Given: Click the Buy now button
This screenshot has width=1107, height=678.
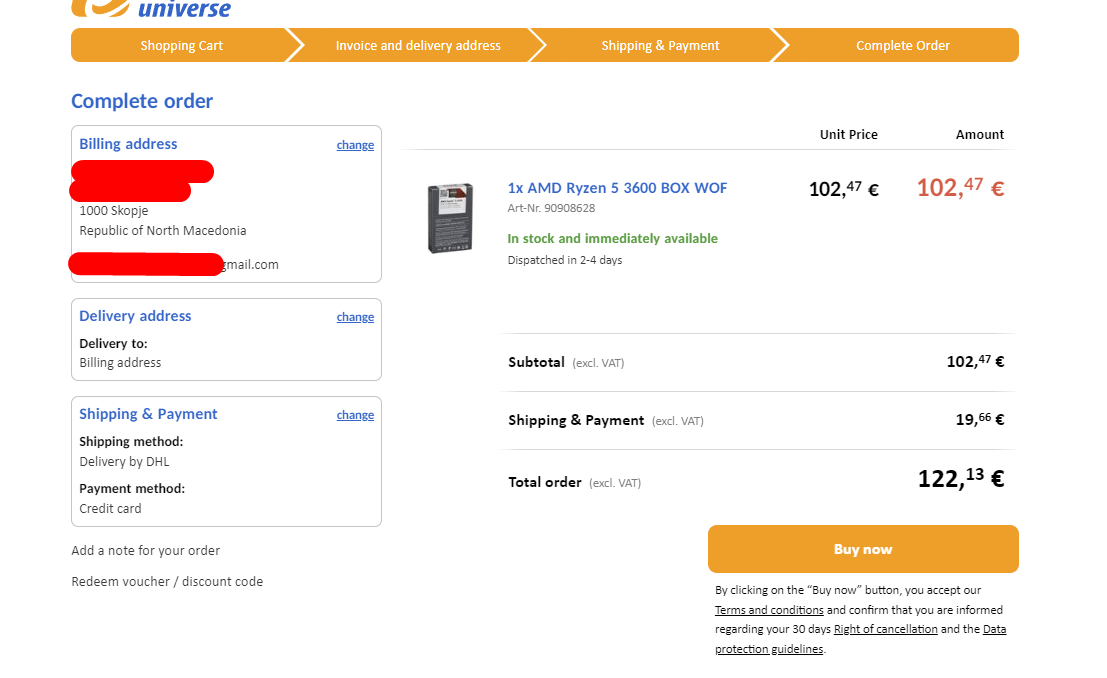Looking at the screenshot, I should tap(863, 549).
